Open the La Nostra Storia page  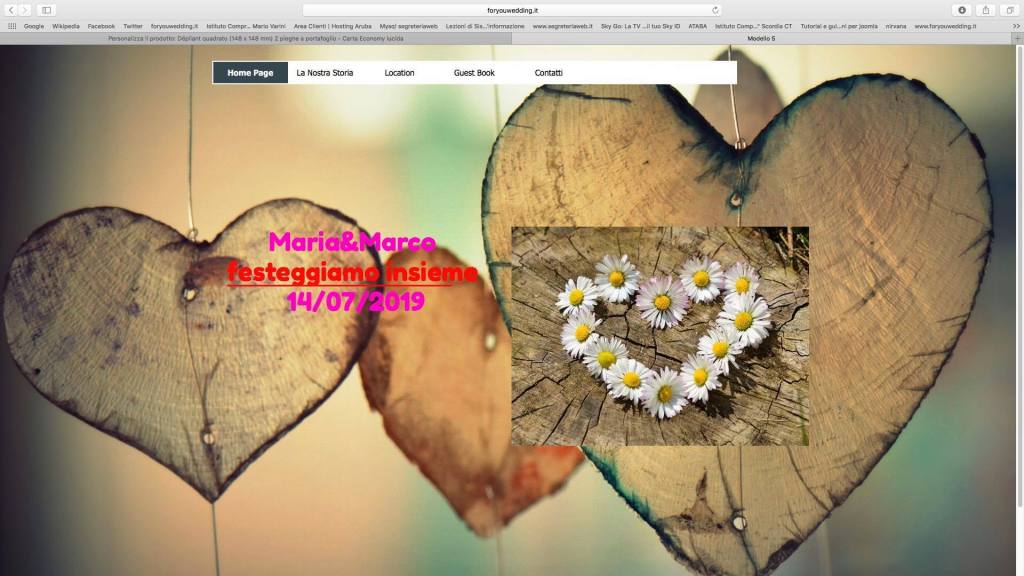(x=325, y=72)
